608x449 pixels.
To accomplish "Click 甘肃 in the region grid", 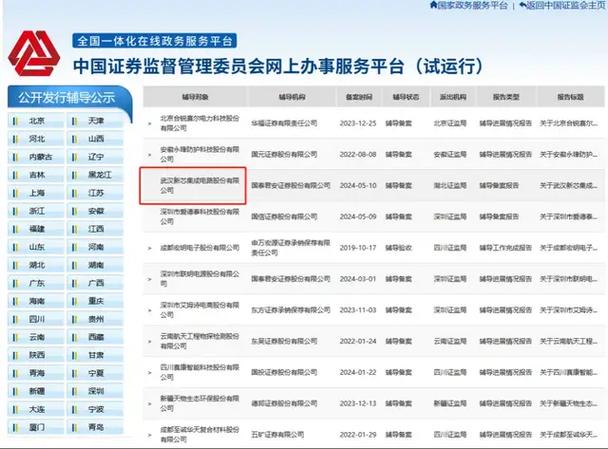I will pyautogui.click(x=95, y=355).
